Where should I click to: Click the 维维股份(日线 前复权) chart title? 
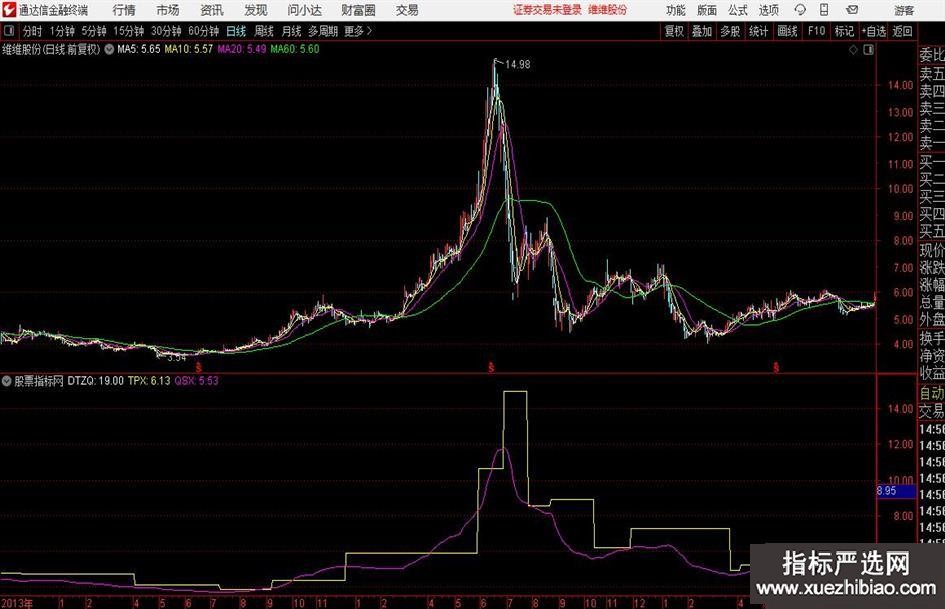(x=51, y=49)
